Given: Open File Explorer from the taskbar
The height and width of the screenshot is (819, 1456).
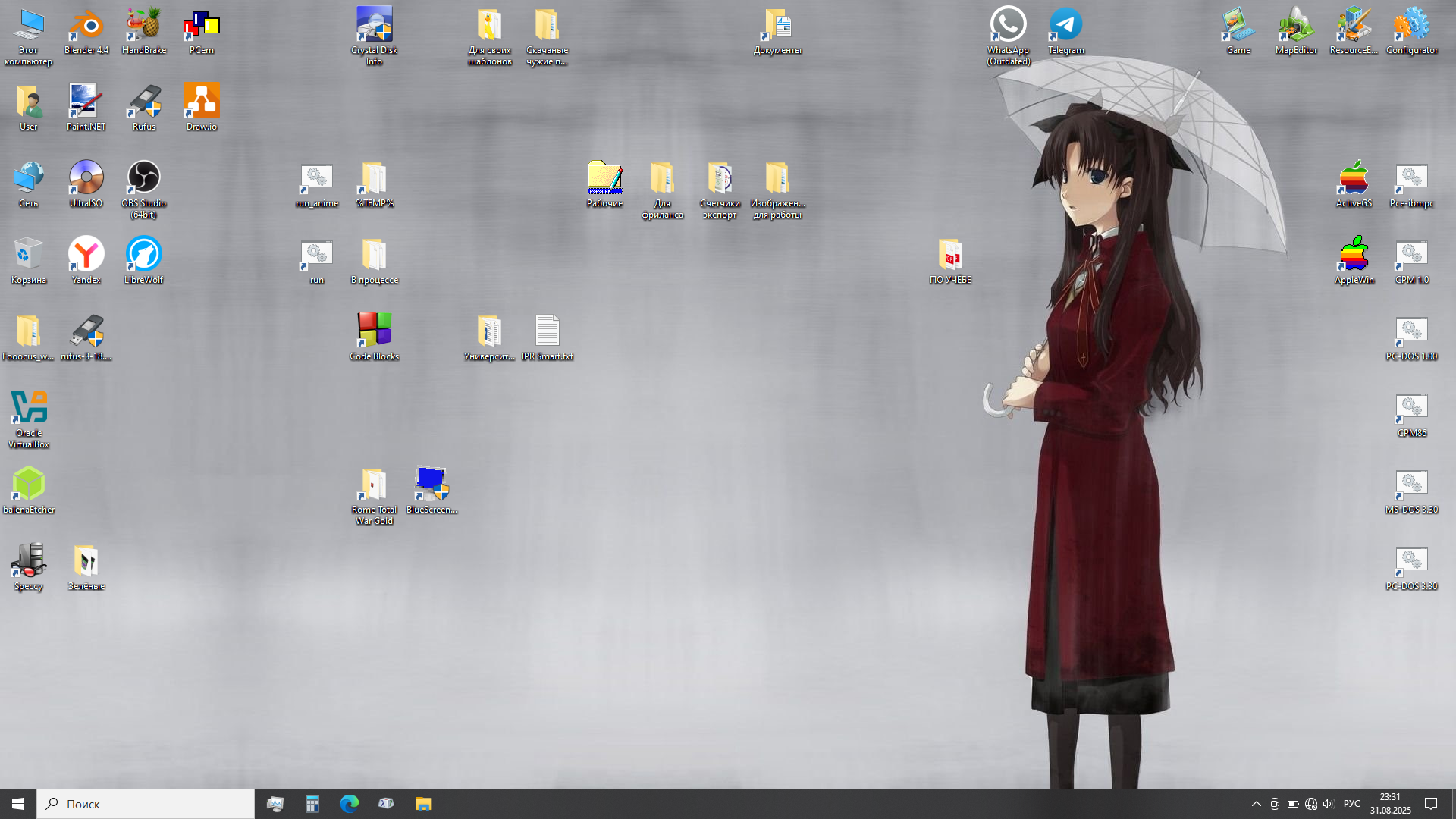Looking at the screenshot, I should point(423,804).
